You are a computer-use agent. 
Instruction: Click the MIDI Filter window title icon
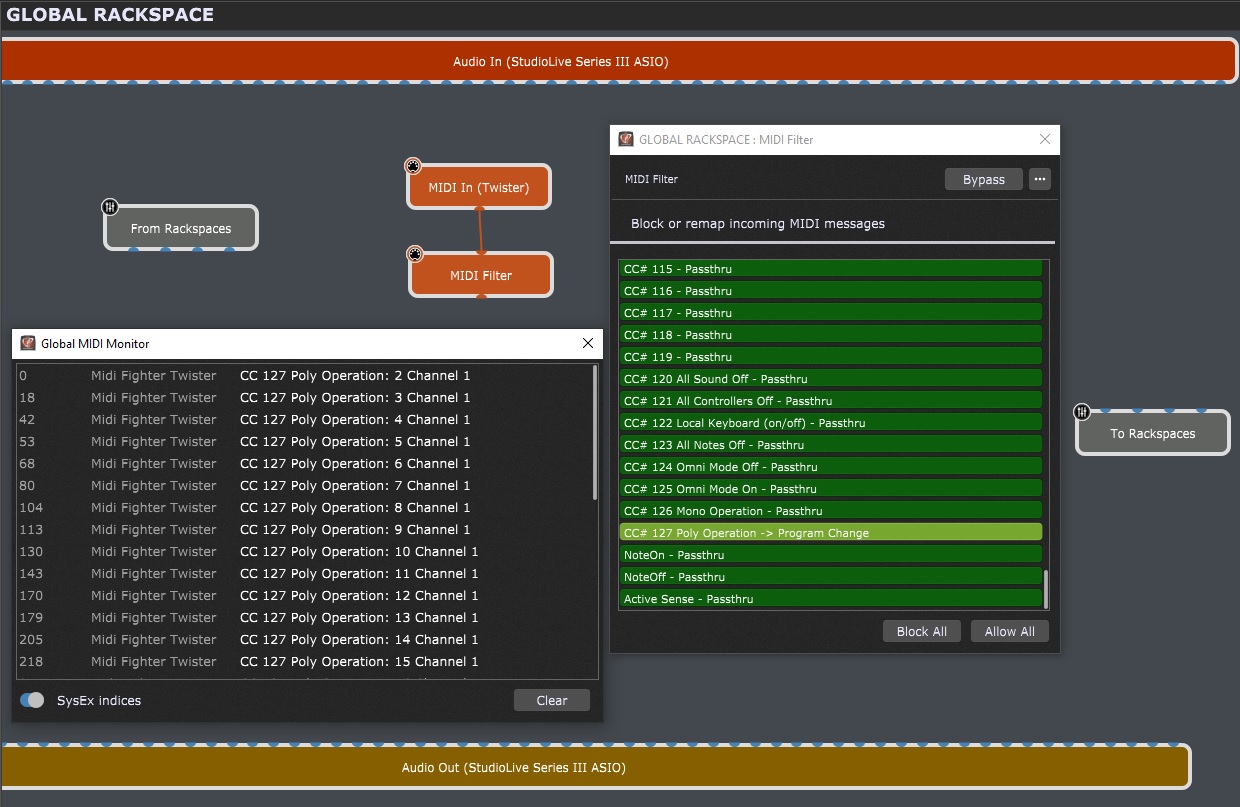pos(626,139)
